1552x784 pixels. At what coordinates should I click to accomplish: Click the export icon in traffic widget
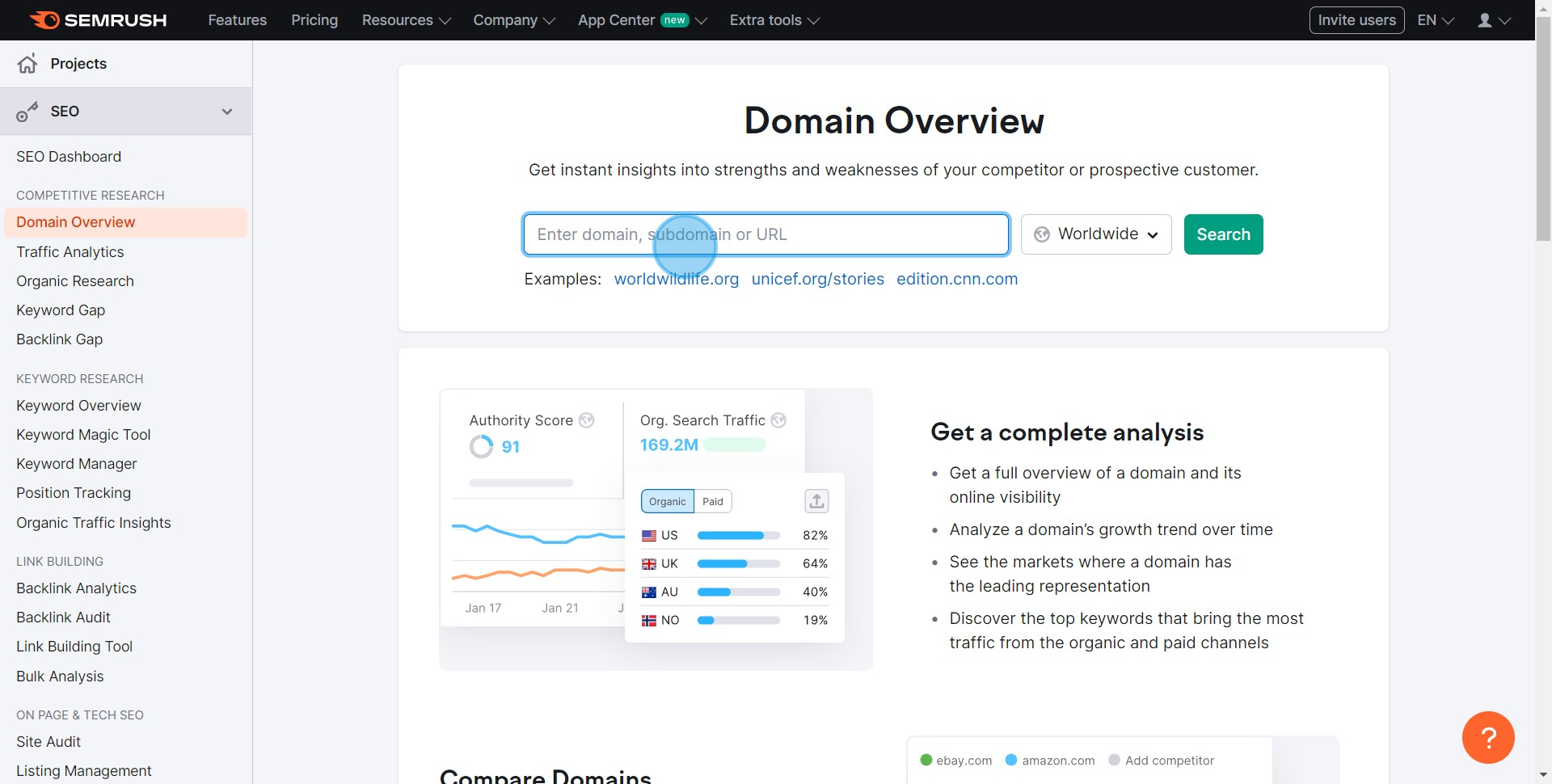(816, 501)
